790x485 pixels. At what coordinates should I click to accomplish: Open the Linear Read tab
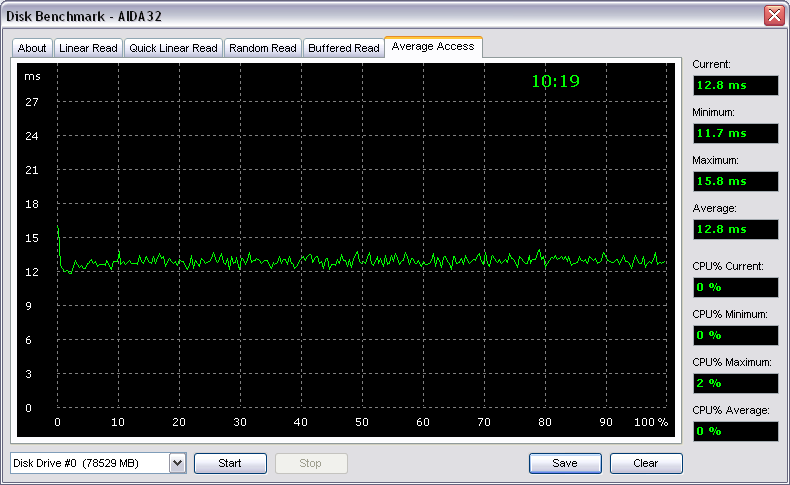coord(88,48)
